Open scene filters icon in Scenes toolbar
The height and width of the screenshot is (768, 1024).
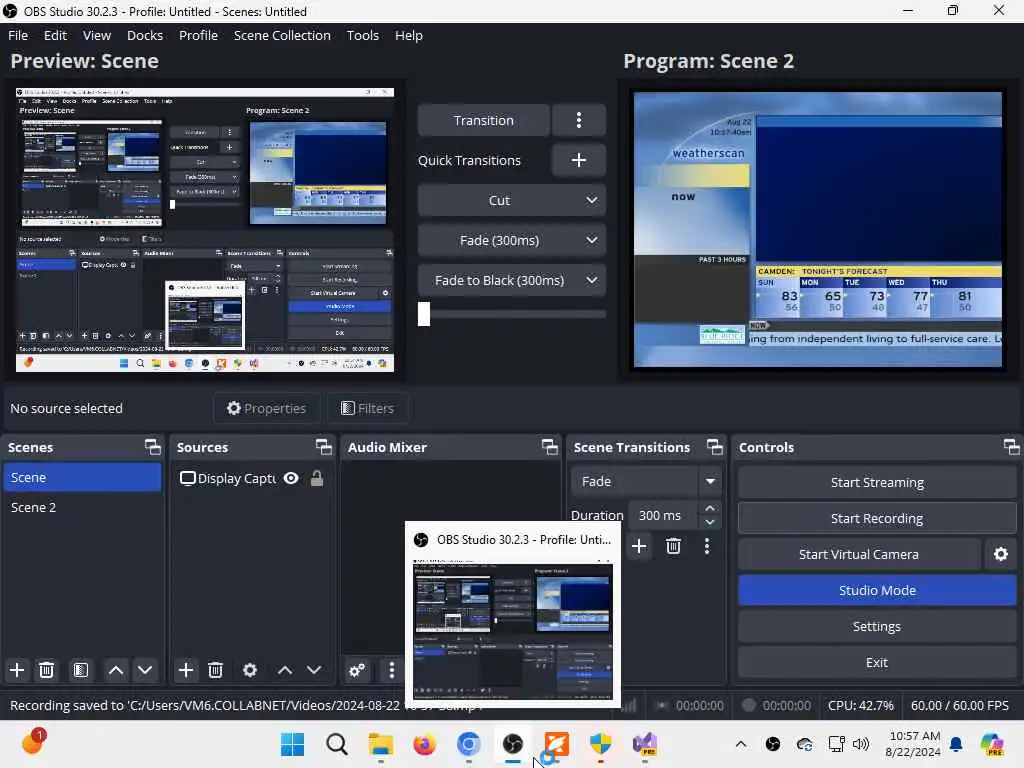pyautogui.click(x=80, y=670)
